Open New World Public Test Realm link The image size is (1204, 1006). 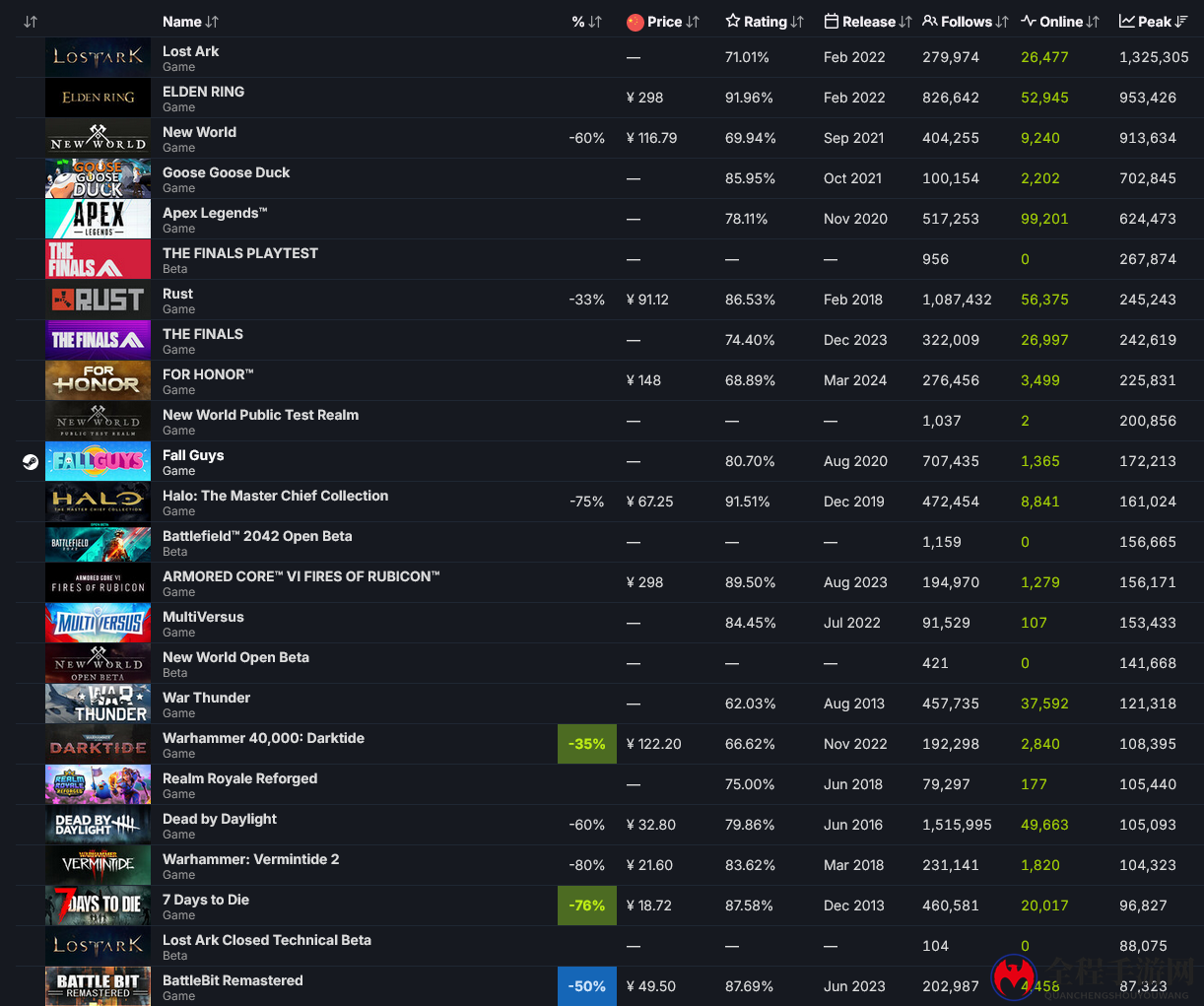tap(260, 415)
